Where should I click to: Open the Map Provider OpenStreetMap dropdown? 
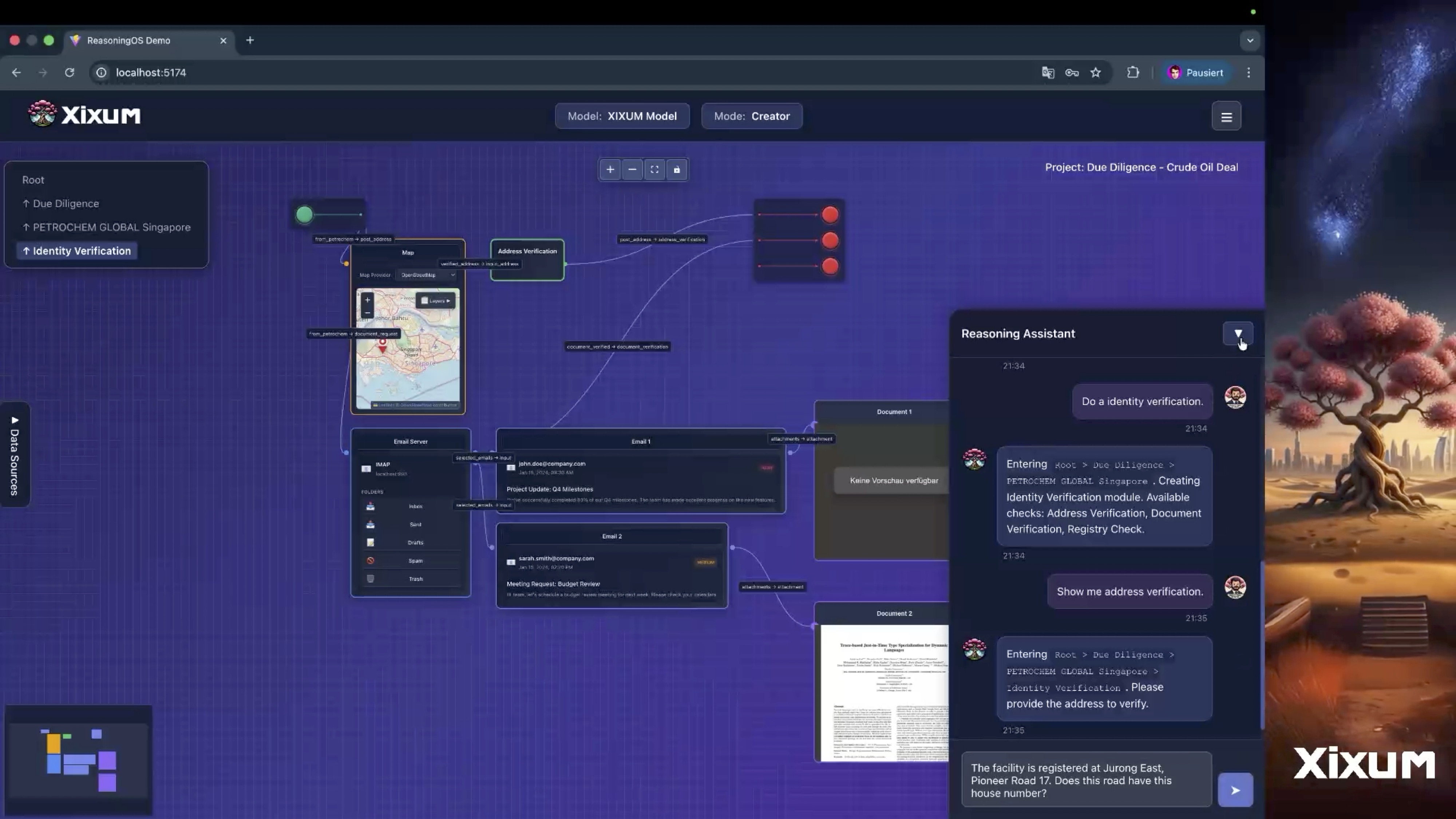(427, 275)
